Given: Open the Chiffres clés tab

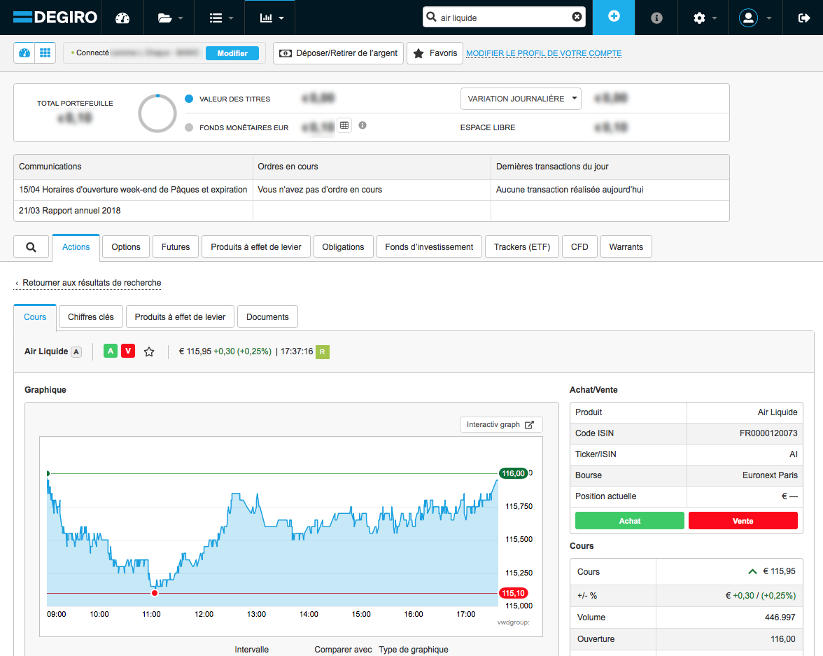Looking at the screenshot, I should click(x=91, y=317).
